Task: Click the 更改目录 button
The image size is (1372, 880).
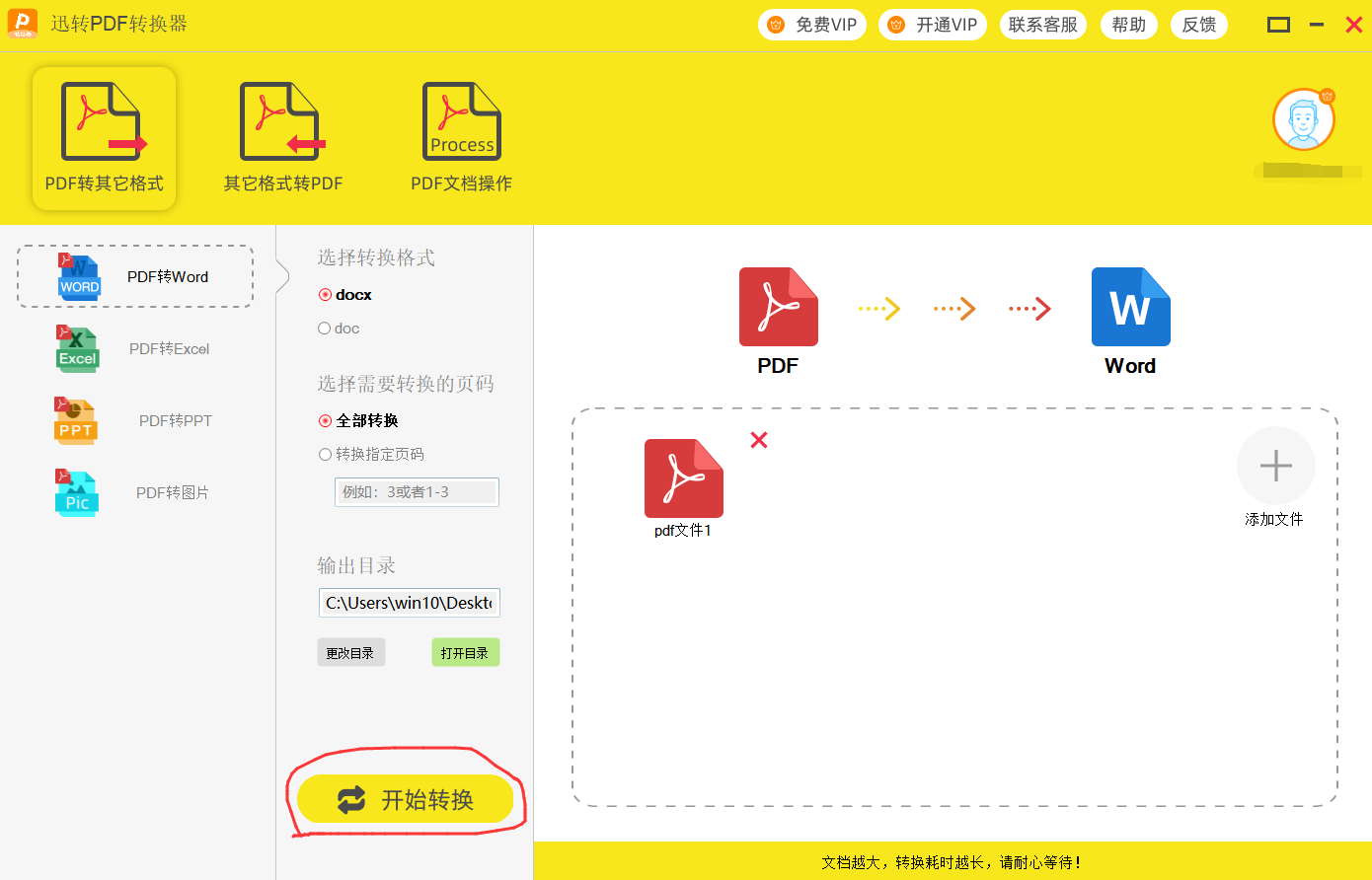Action: pos(351,653)
